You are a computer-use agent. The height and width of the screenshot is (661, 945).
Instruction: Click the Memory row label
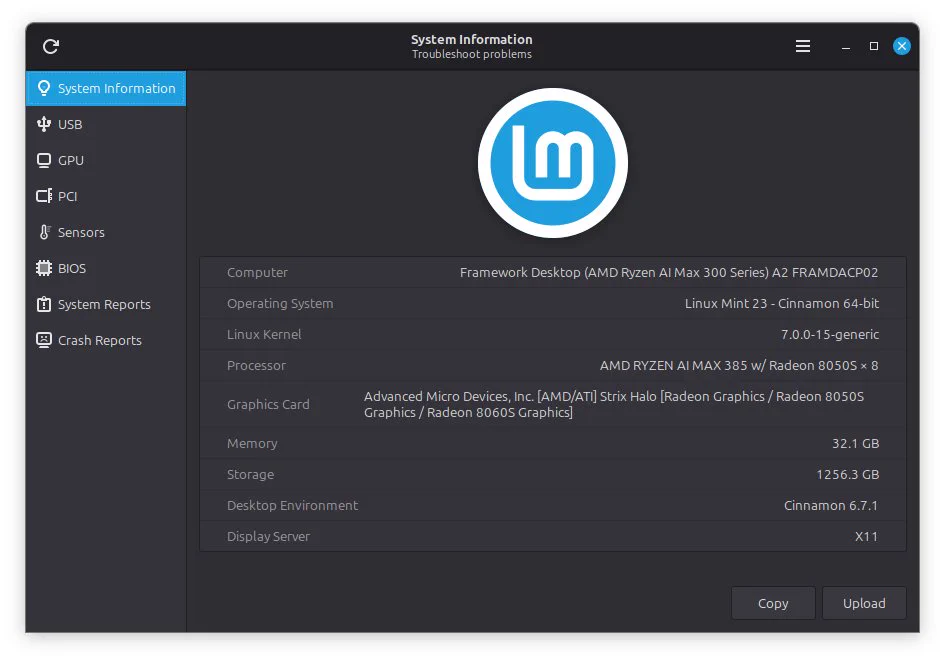252,443
